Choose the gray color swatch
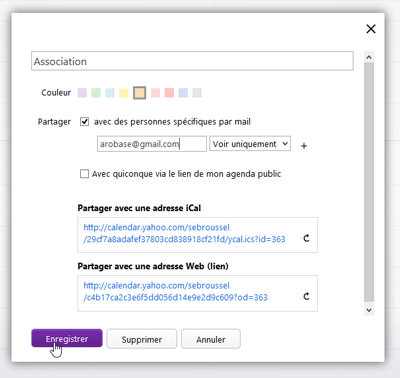 197,93
